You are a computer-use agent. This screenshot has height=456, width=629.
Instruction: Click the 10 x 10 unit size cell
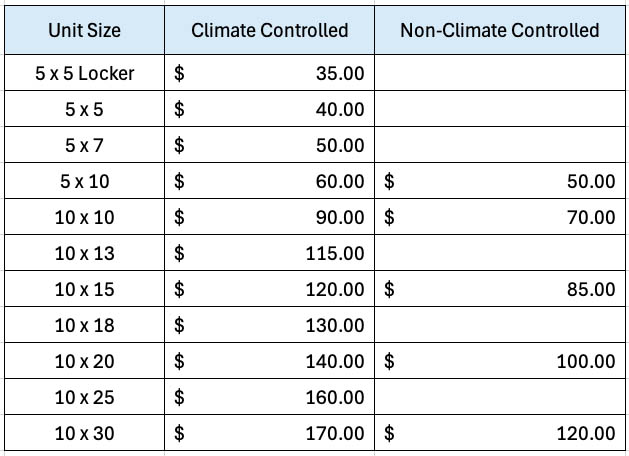point(84,217)
